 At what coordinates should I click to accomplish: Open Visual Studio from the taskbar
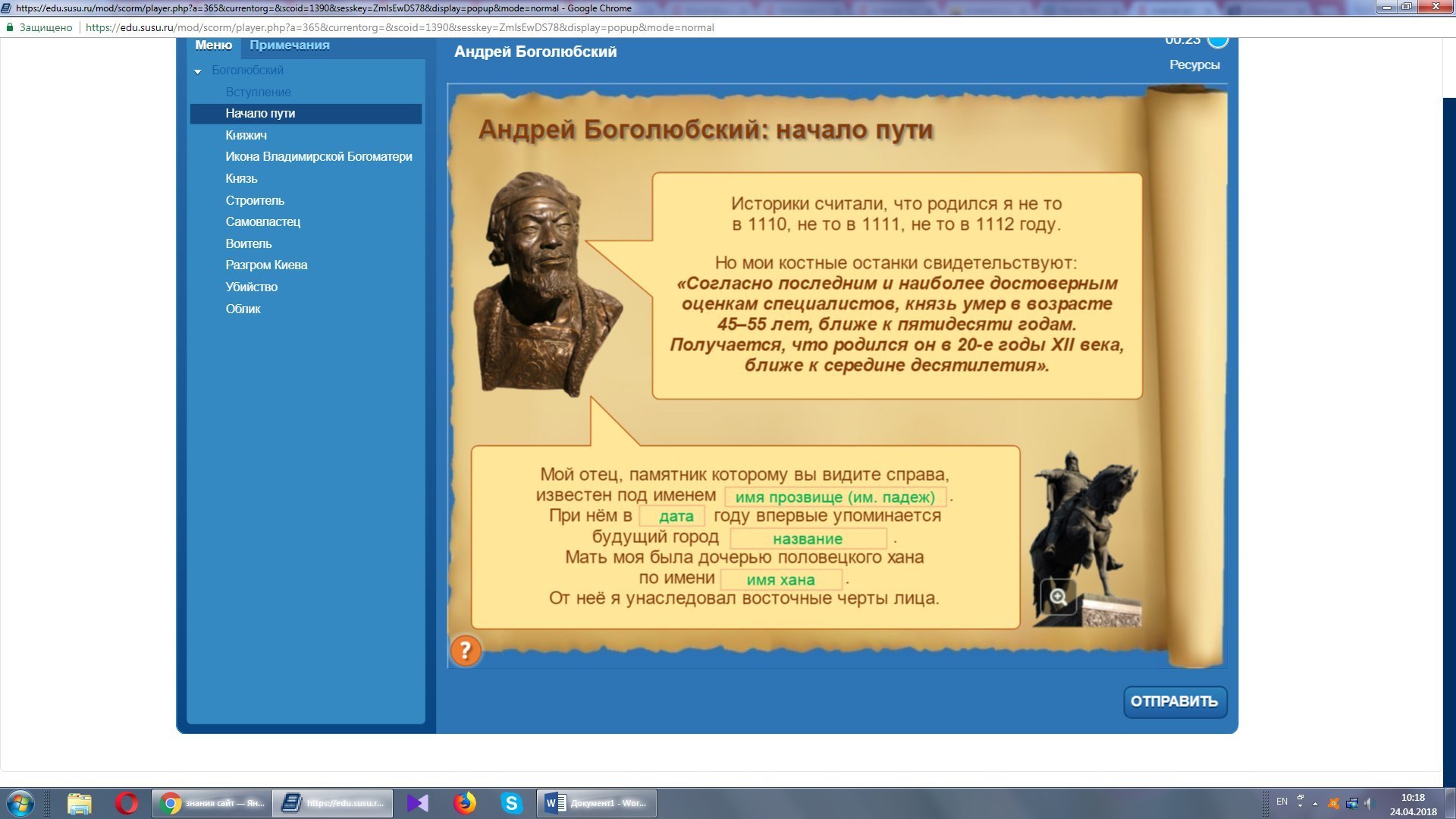coord(418,803)
